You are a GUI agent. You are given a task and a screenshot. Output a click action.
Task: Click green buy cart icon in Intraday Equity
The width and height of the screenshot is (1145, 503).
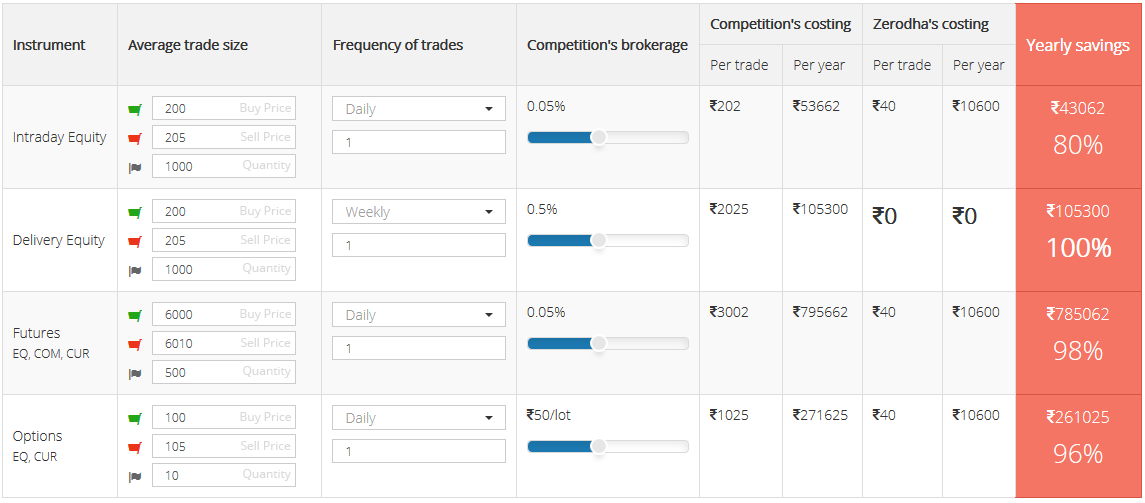pyautogui.click(x=134, y=110)
